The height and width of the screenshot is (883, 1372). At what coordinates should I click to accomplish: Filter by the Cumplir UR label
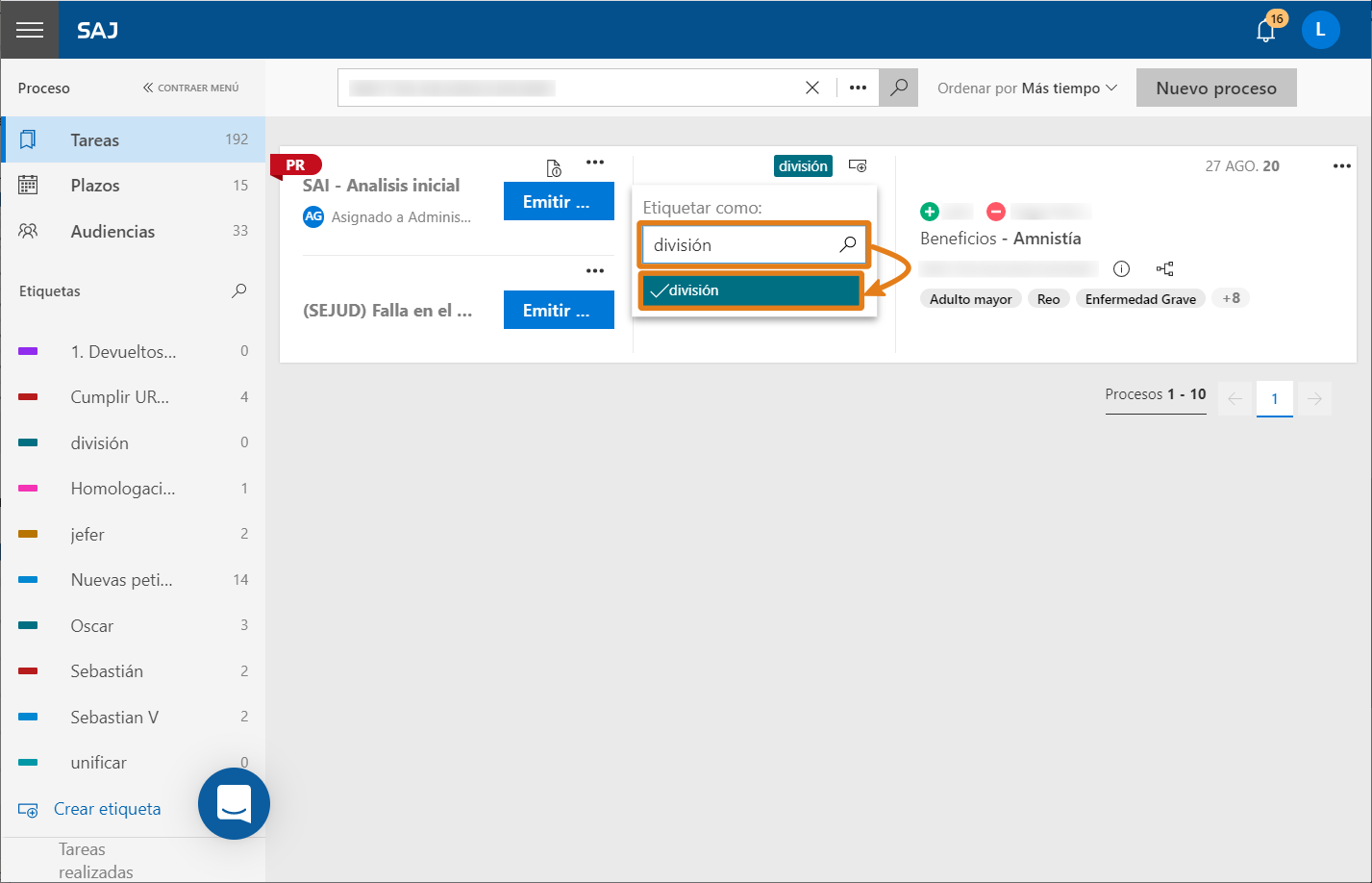point(133,397)
